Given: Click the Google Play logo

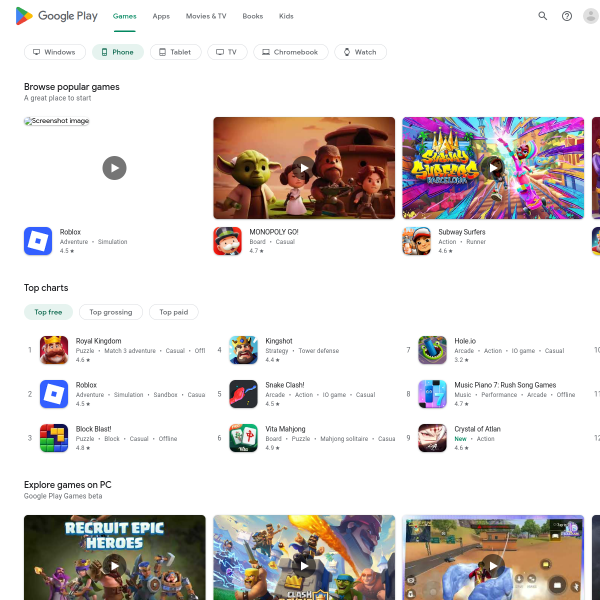Looking at the screenshot, I should (x=57, y=16).
